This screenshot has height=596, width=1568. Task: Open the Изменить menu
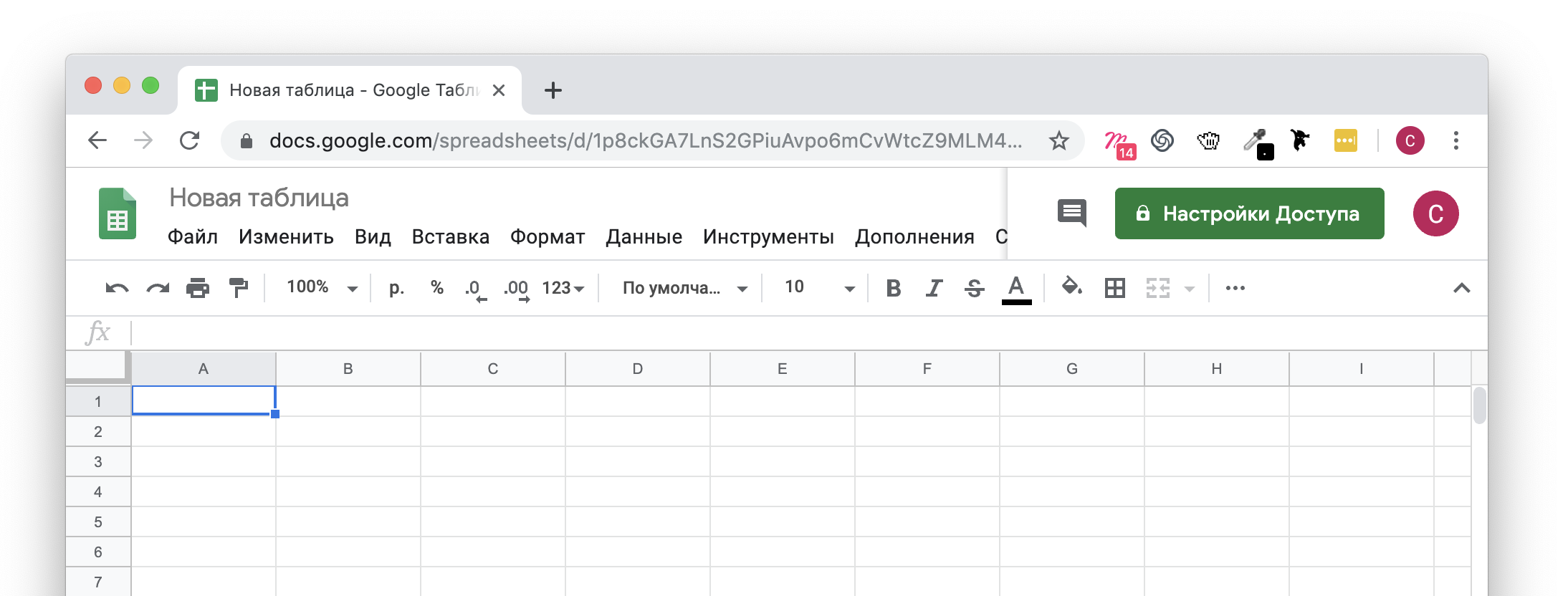click(286, 237)
